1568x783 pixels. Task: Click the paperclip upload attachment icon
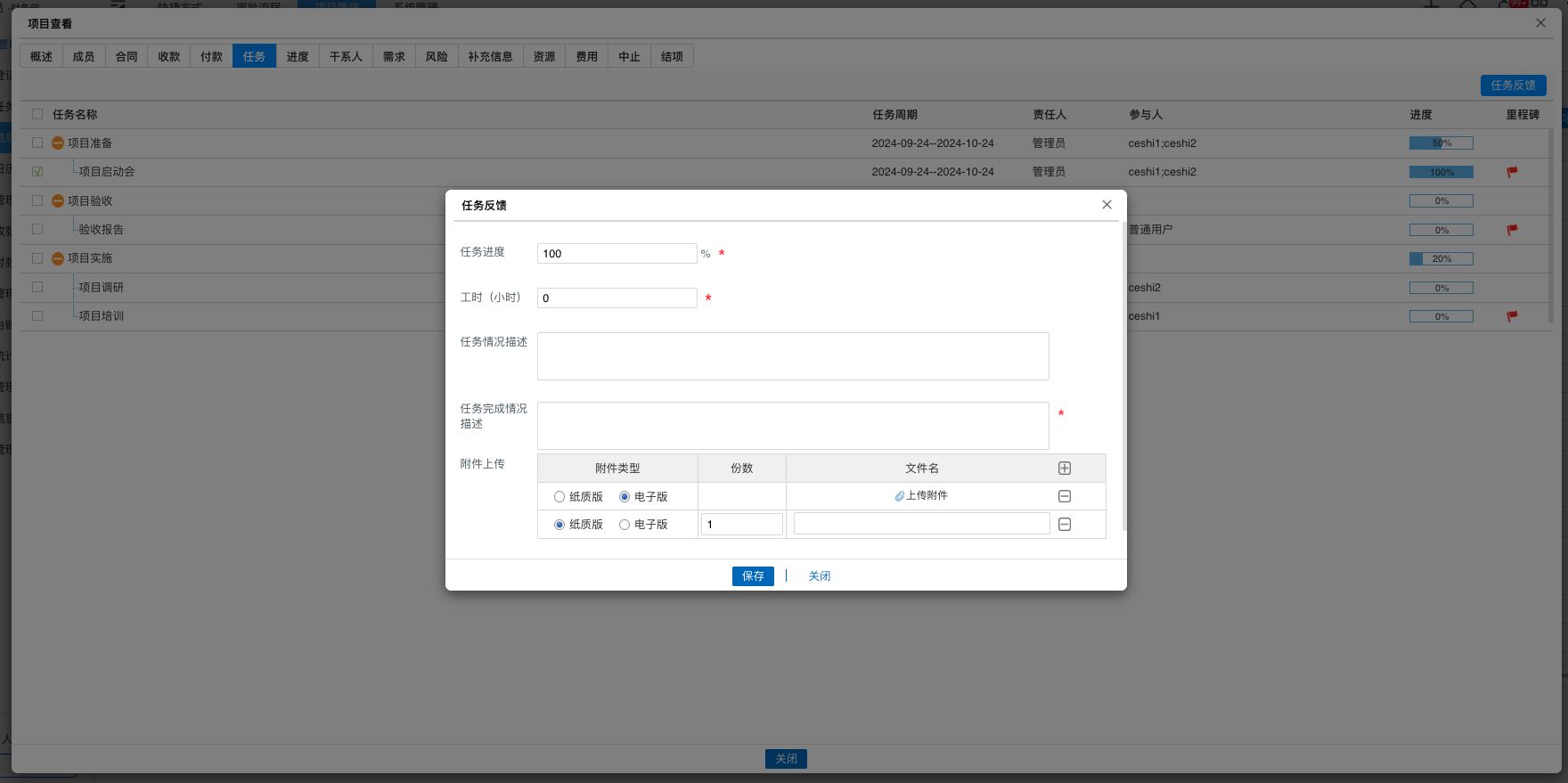point(900,496)
